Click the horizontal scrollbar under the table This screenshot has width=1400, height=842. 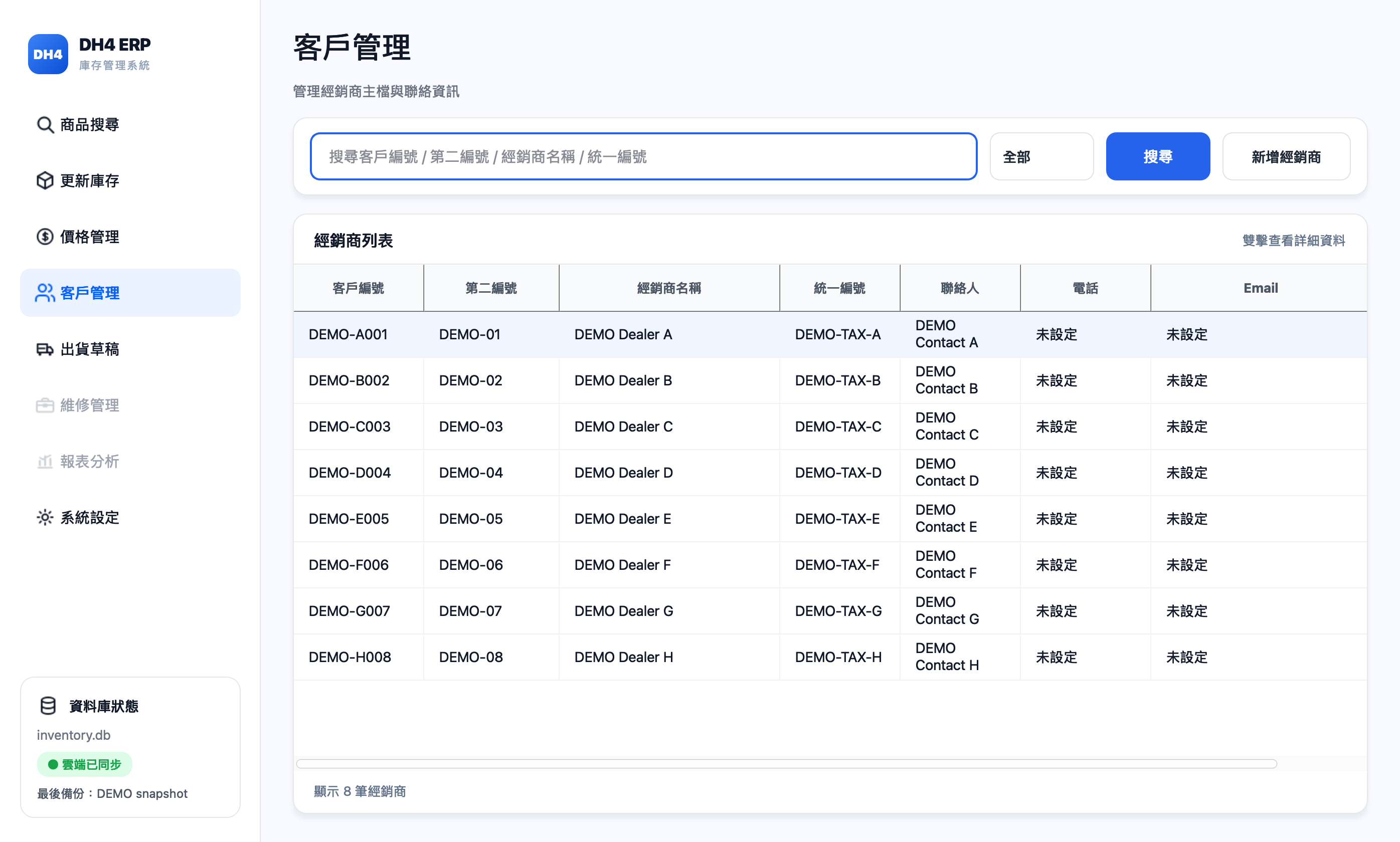(786, 764)
